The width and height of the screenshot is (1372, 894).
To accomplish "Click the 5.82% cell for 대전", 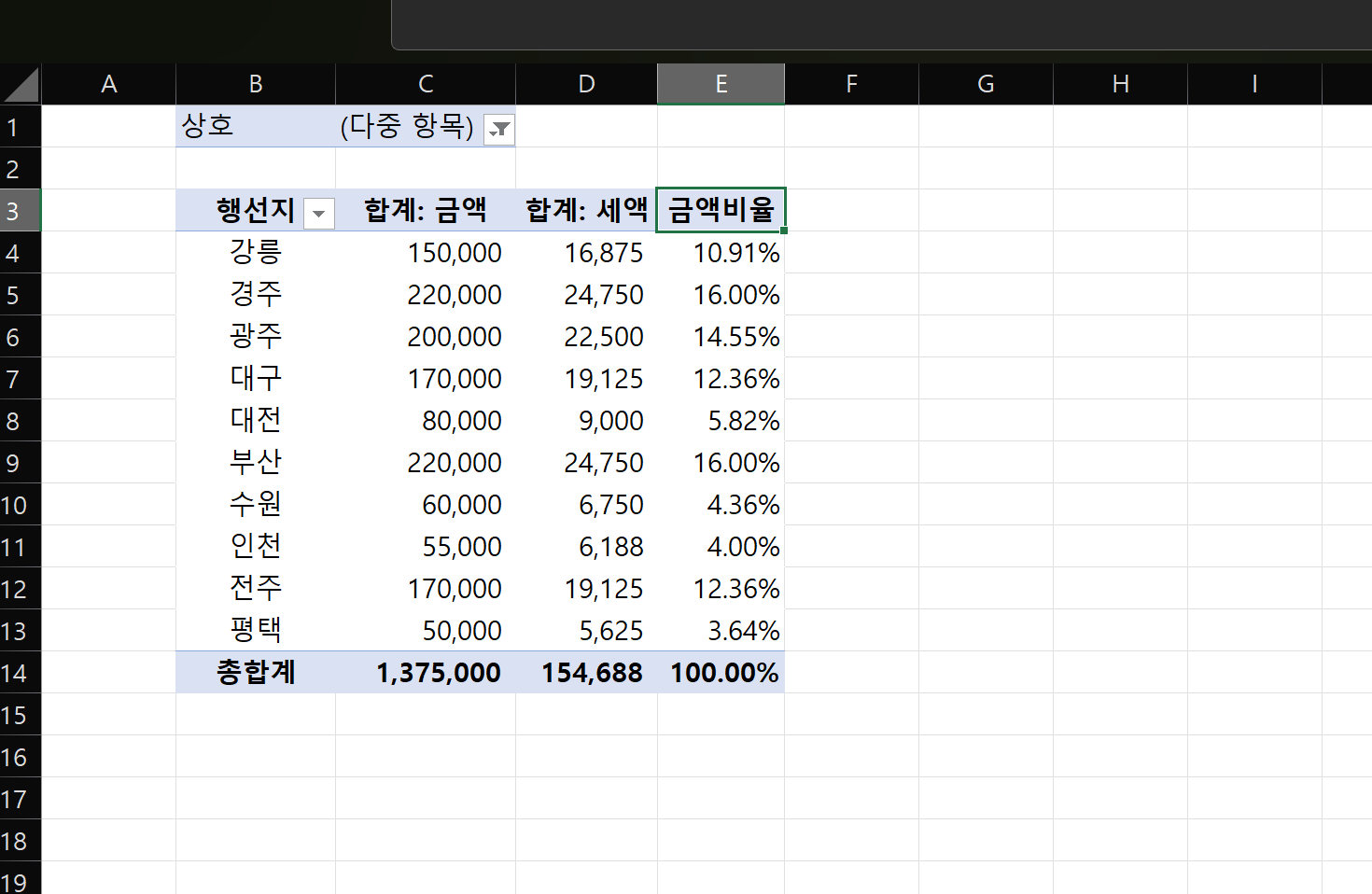I will (x=742, y=421).
